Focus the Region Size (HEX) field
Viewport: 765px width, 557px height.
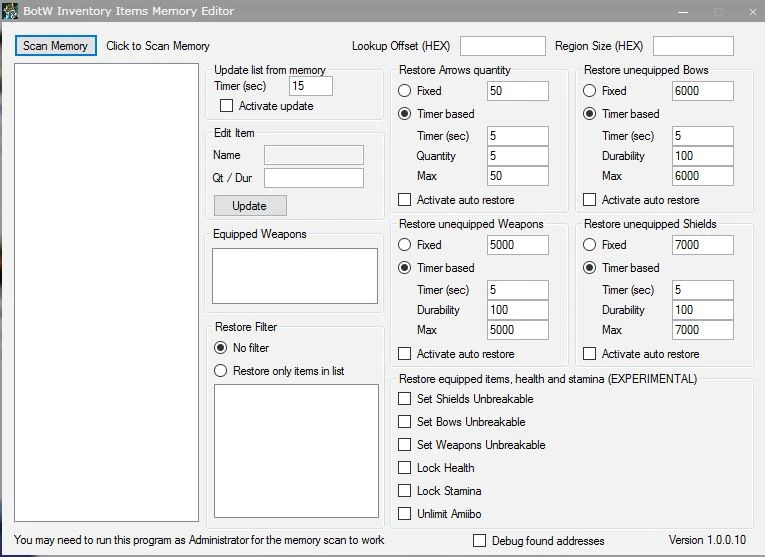[693, 46]
